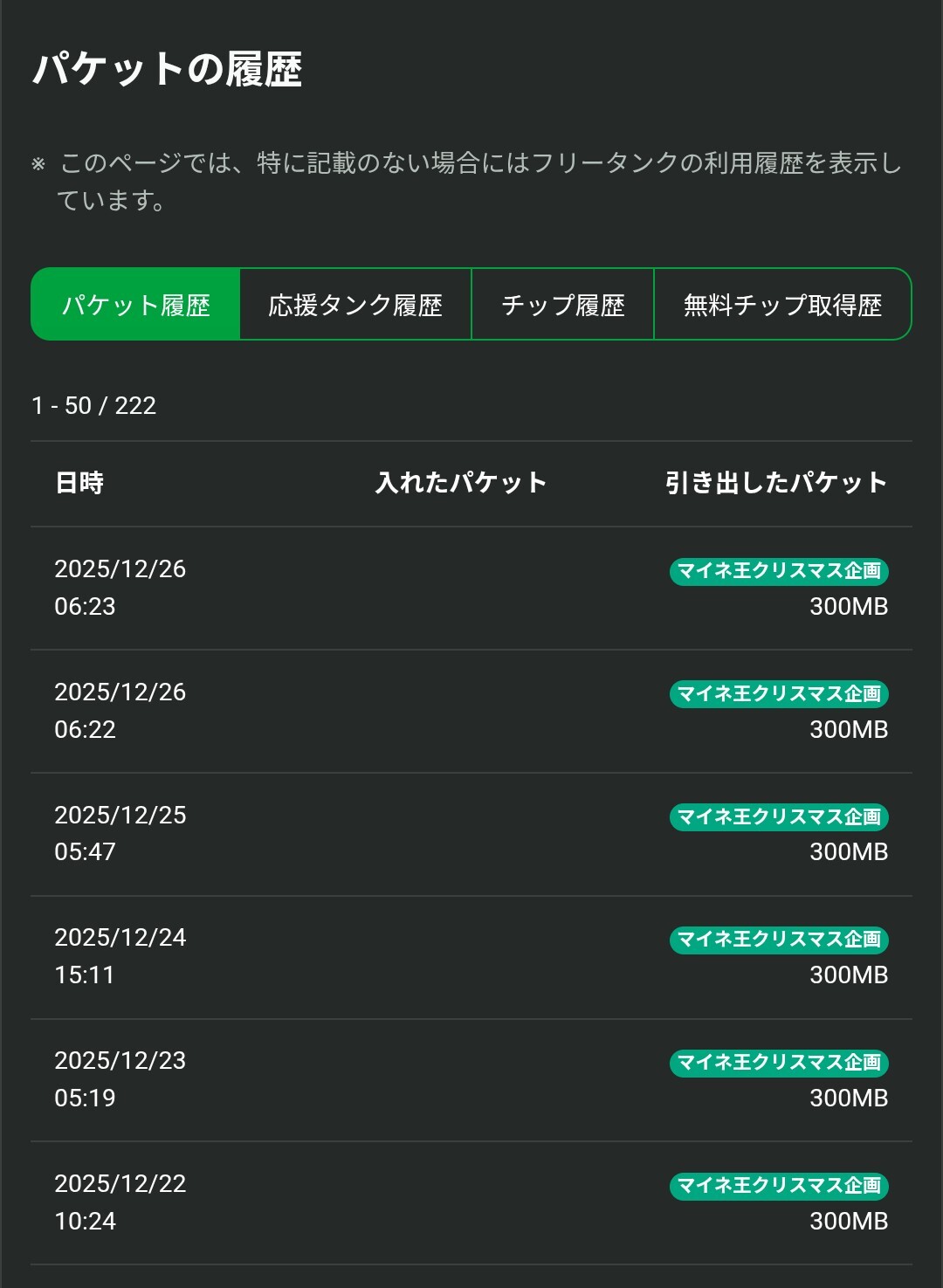Go to the 無料チップ取得歴 tab
This screenshot has height=1288, width=943.
(x=782, y=305)
